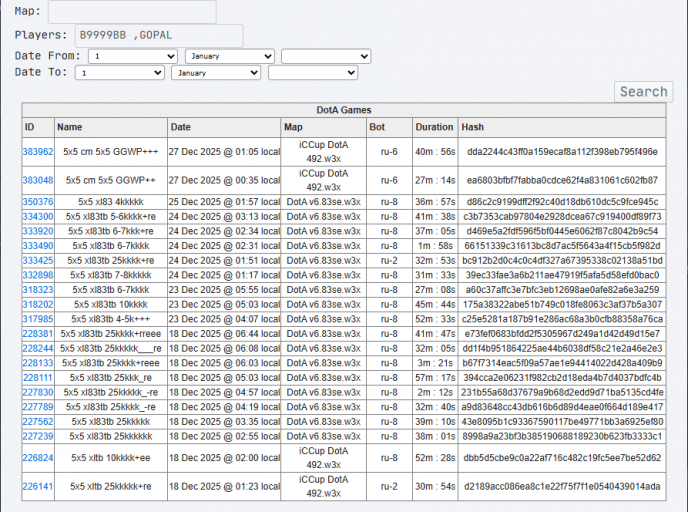Open game ID 226141 link
This screenshot has width=688, height=512.
(38, 487)
